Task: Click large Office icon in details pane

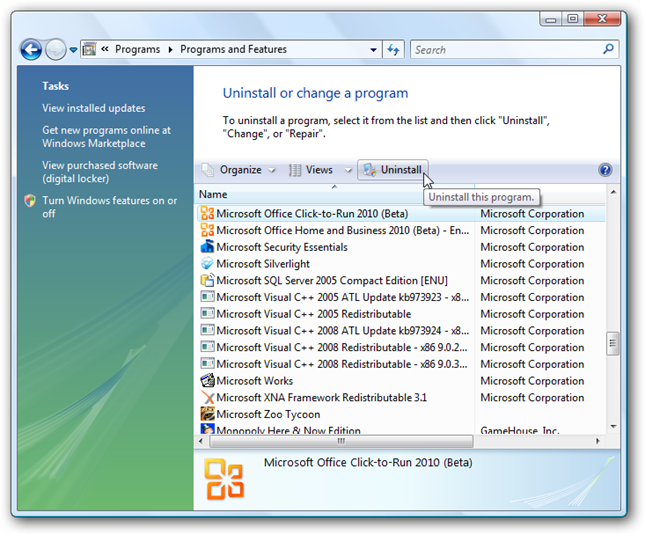Action: pos(224,479)
